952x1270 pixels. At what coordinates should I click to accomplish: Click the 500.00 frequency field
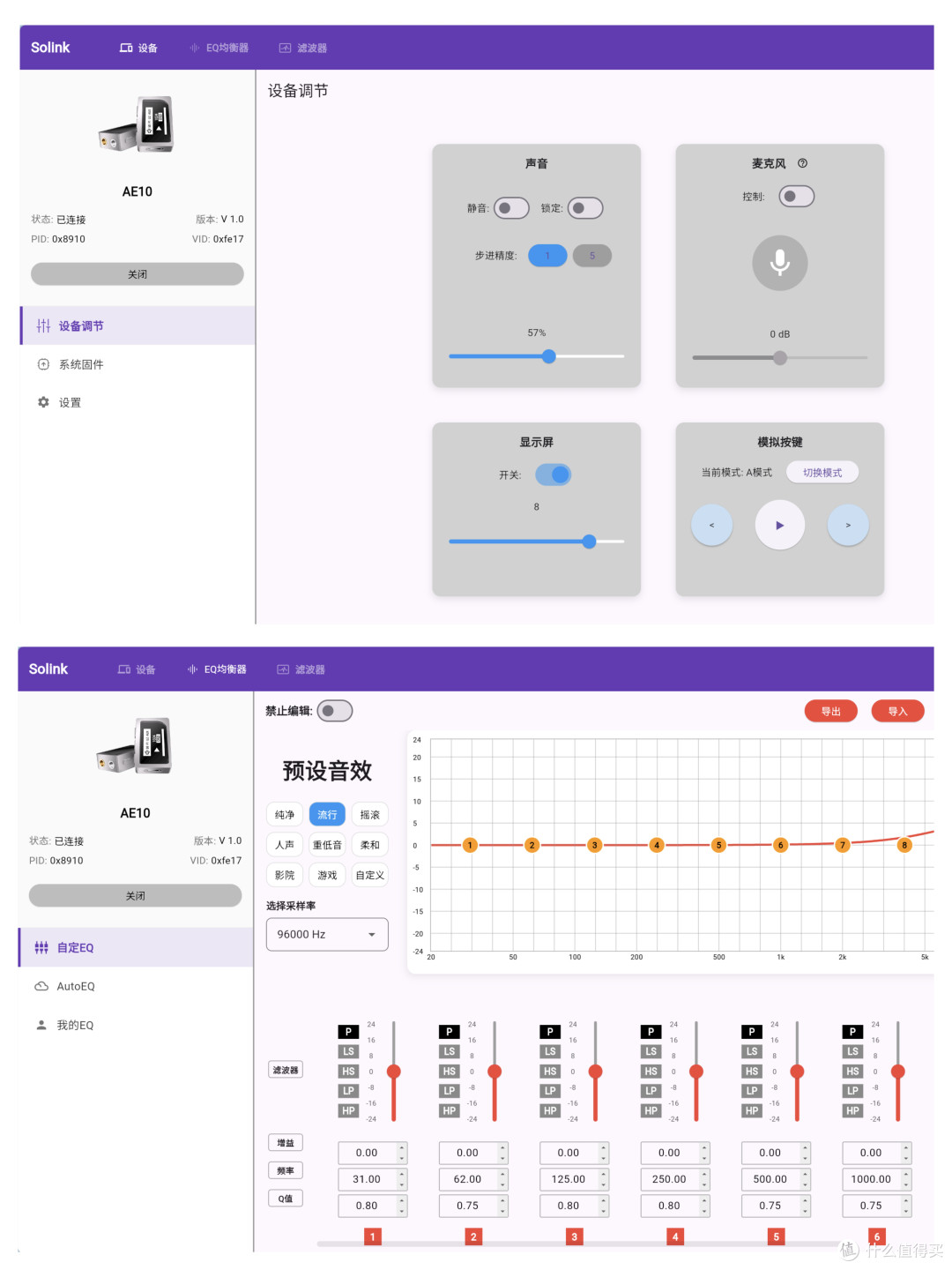tap(776, 1179)
